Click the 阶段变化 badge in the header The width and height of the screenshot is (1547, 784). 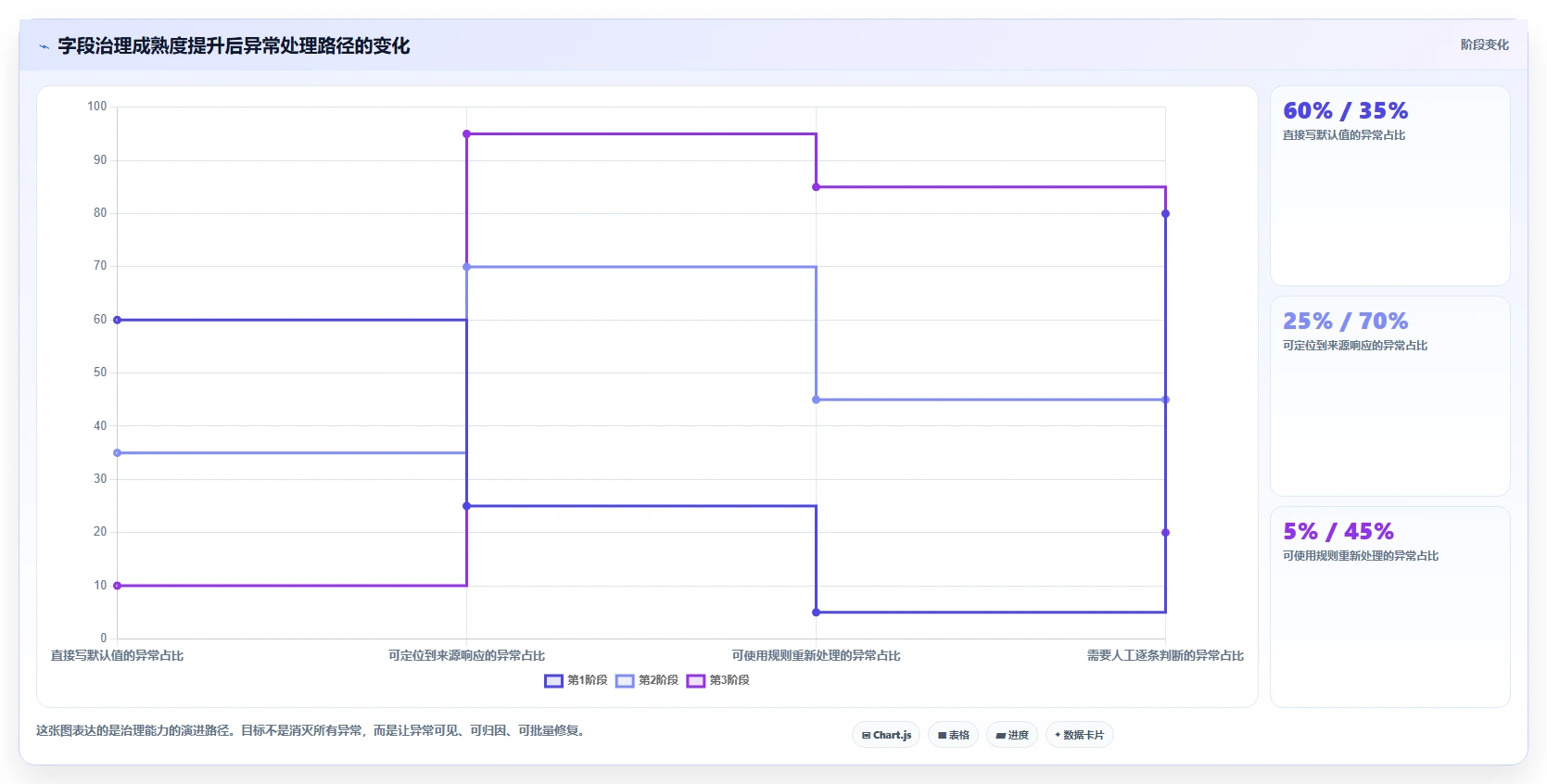coord(1484,44)
